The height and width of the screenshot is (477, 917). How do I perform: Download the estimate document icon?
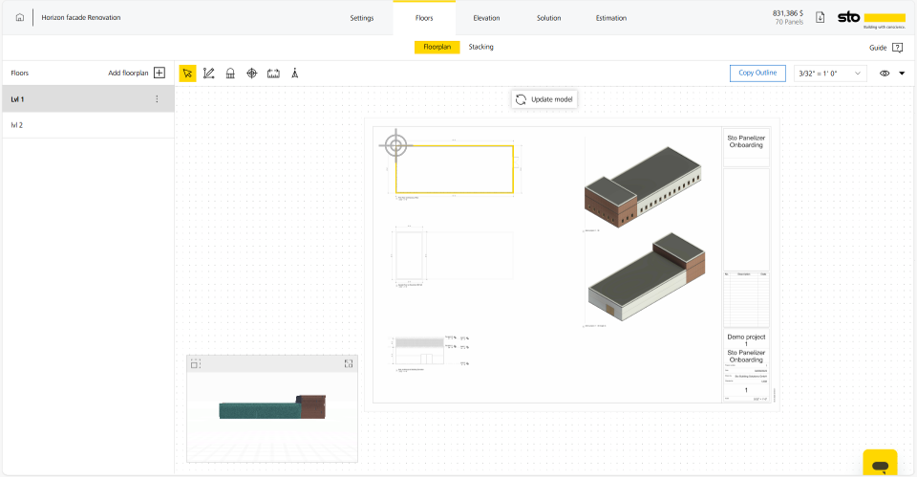click(820, 18)
